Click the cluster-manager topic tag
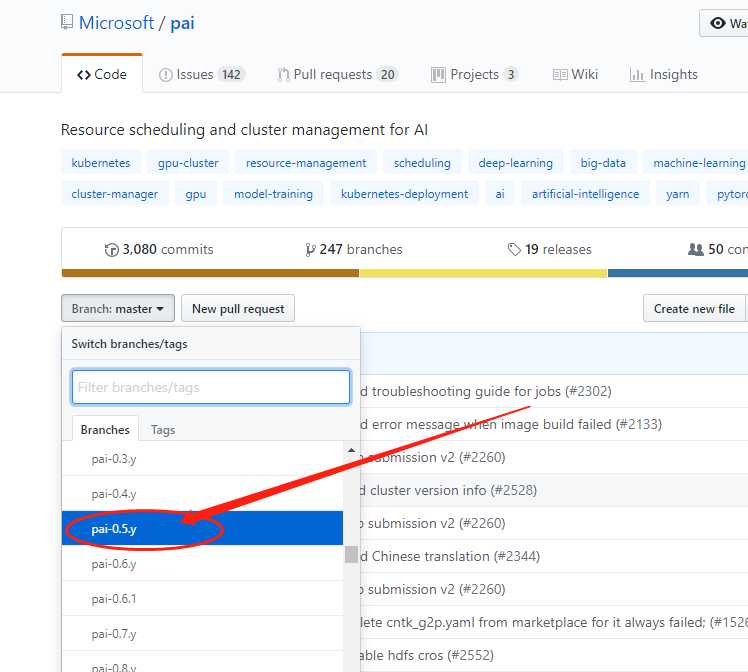This screenshot has height=672, width=748. [x=114, y=194]
